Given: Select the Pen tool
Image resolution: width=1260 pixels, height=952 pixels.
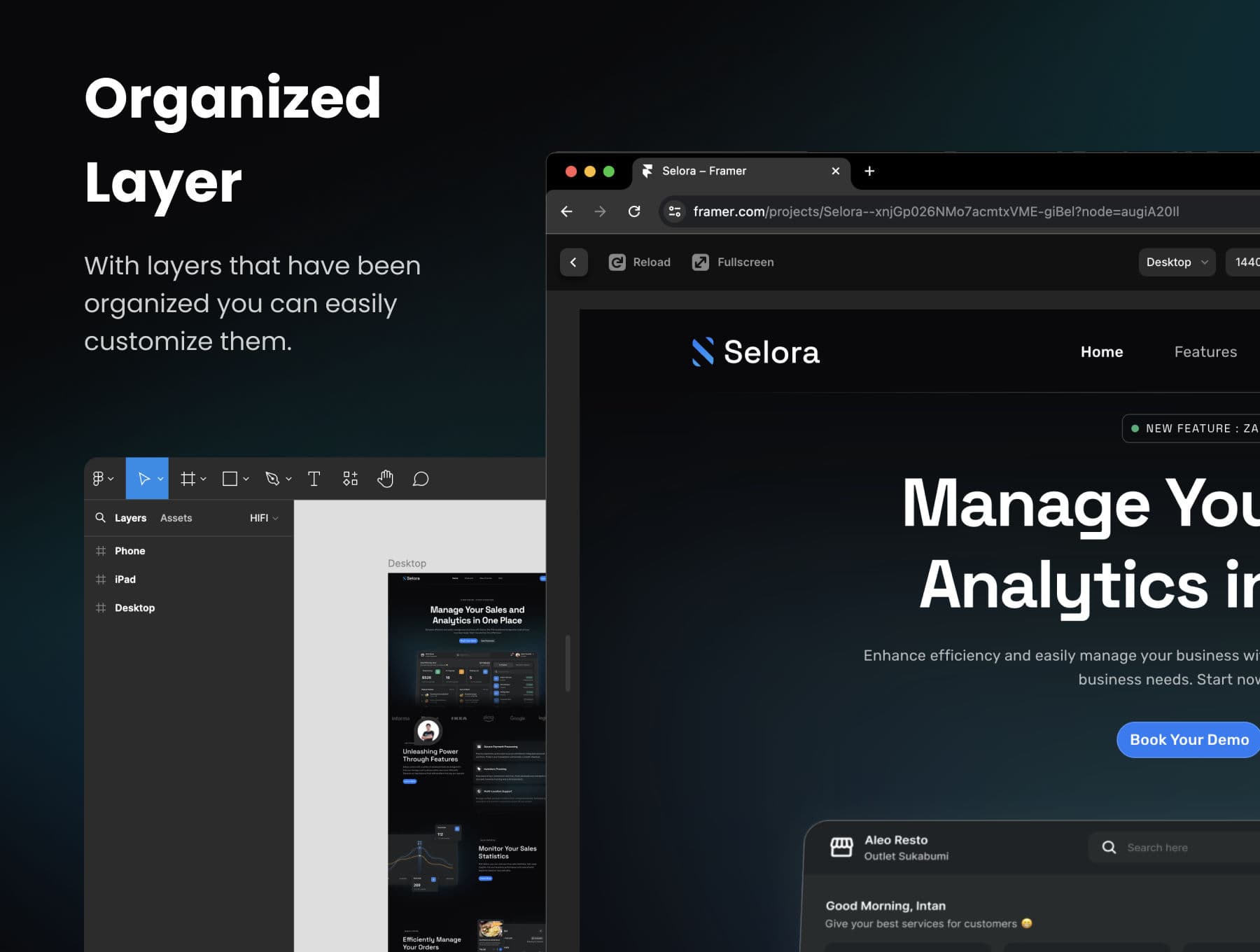Looking at the screenshot, I should click(x=272, y=479).
